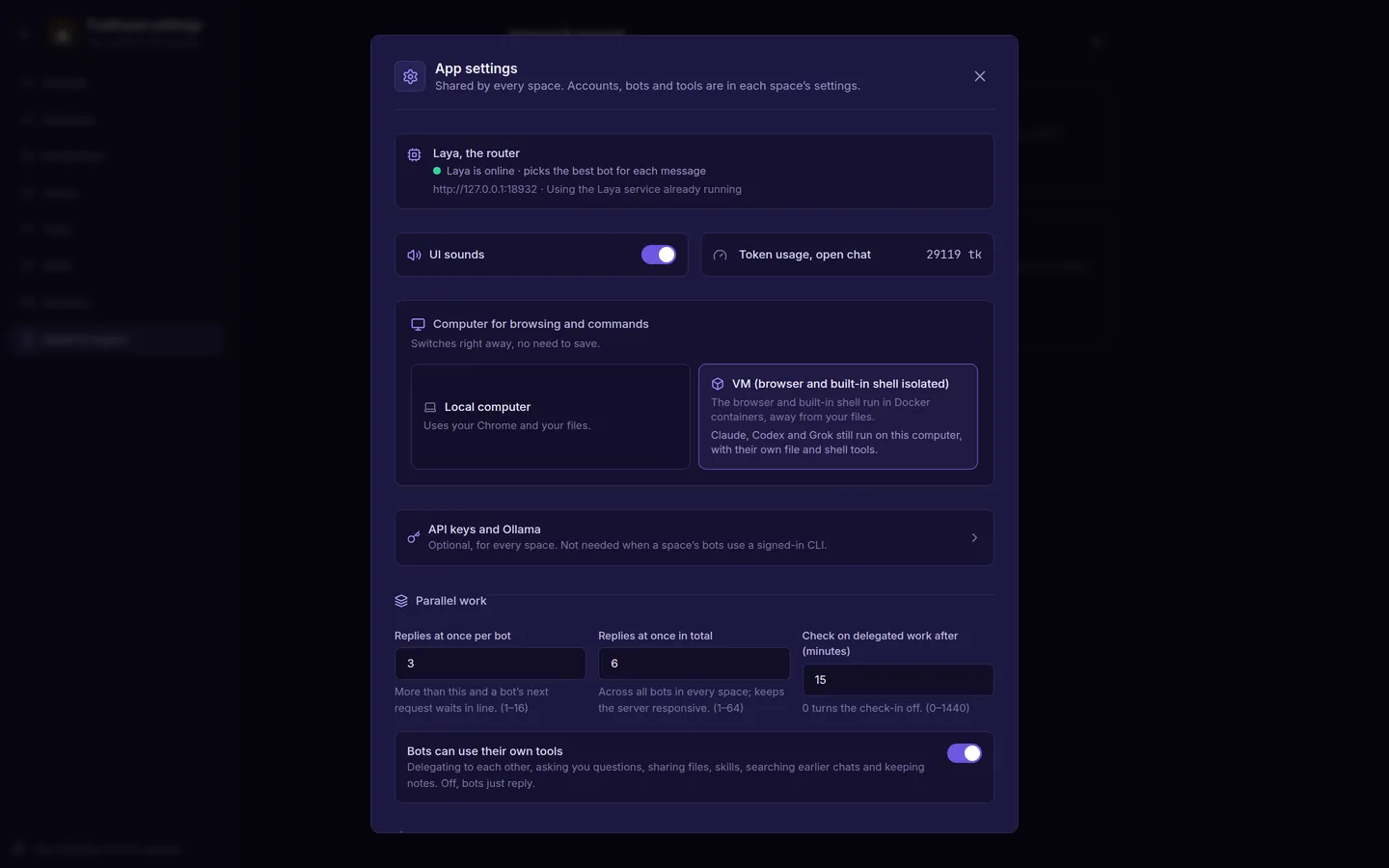Viewport: 1389px width, 868px height.
Task: Click the UI sounds speaker icon
Action: (414, 255)
